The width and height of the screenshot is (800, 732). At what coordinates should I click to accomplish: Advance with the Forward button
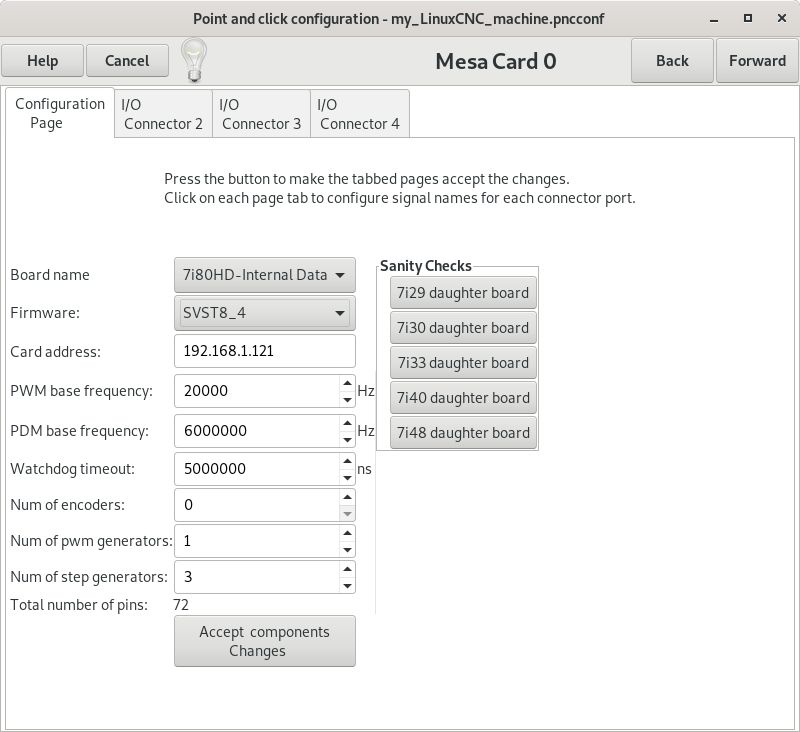pos(757,61)
